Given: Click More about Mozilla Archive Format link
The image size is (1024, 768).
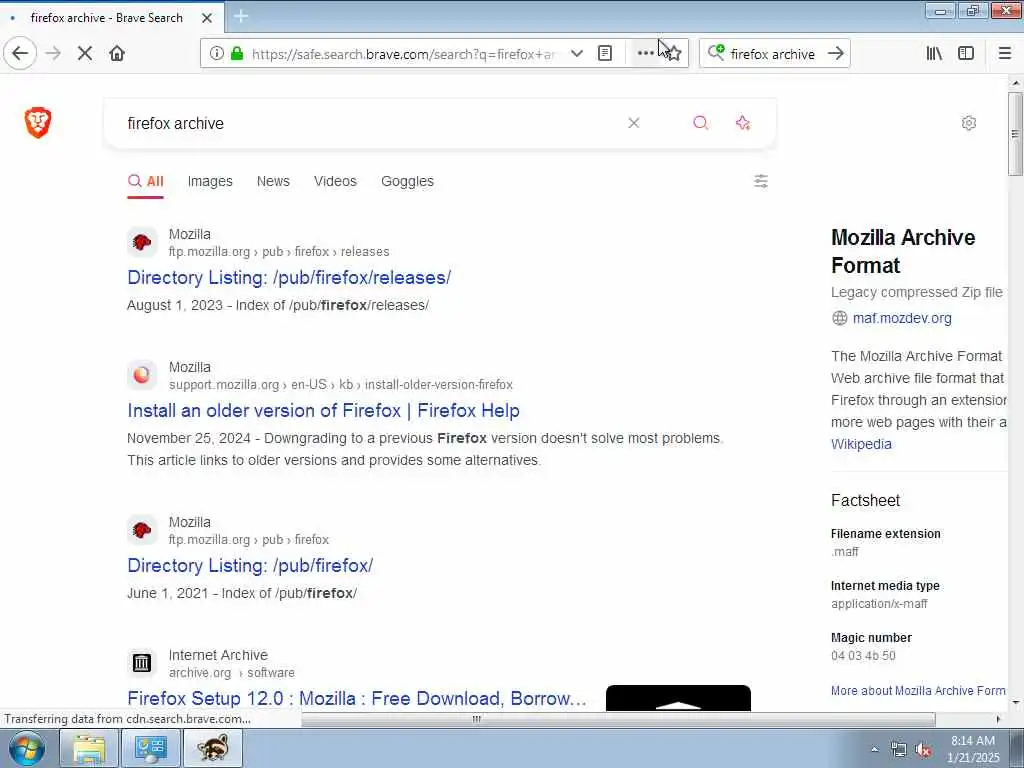Looking at the screenshot, I should 918,690.
